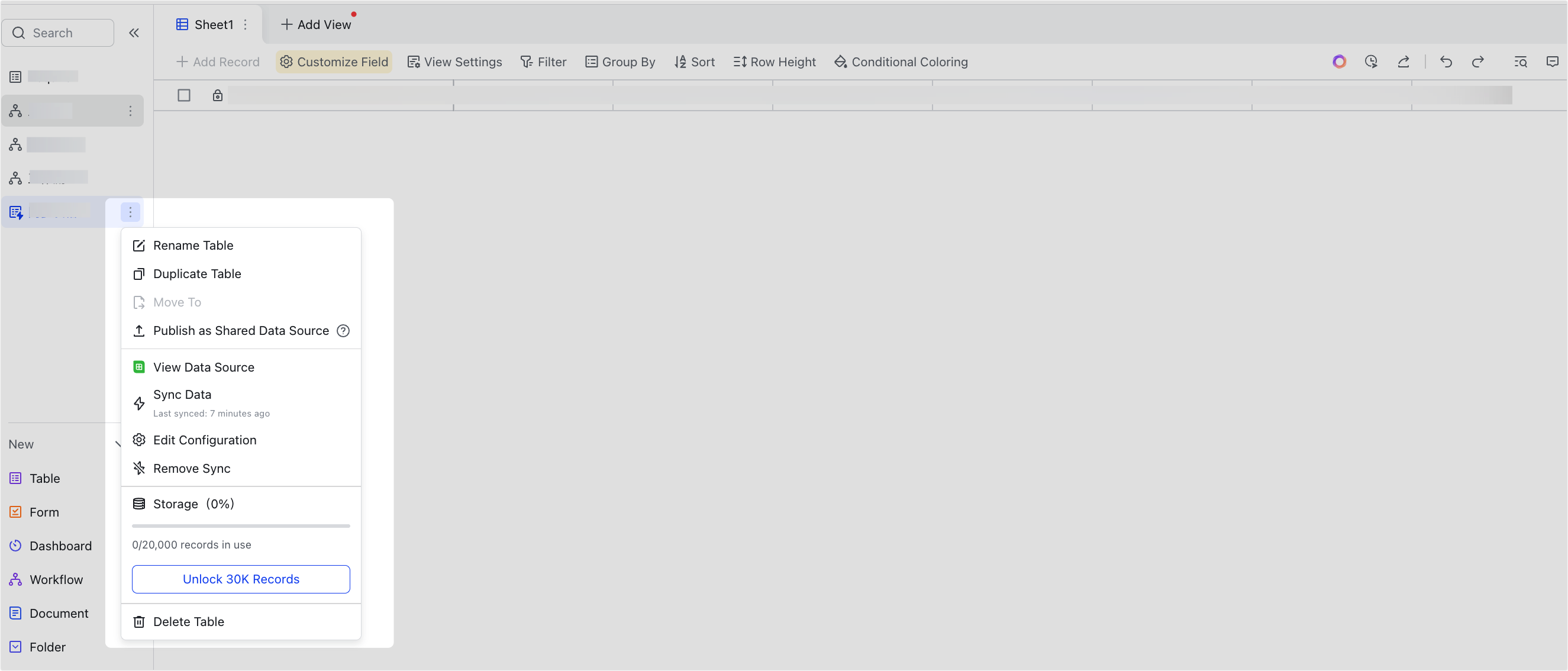Image resolution: width=1568 pixels, height=671 pixels.
Task: Click Add Record
Action: (218, 62)
